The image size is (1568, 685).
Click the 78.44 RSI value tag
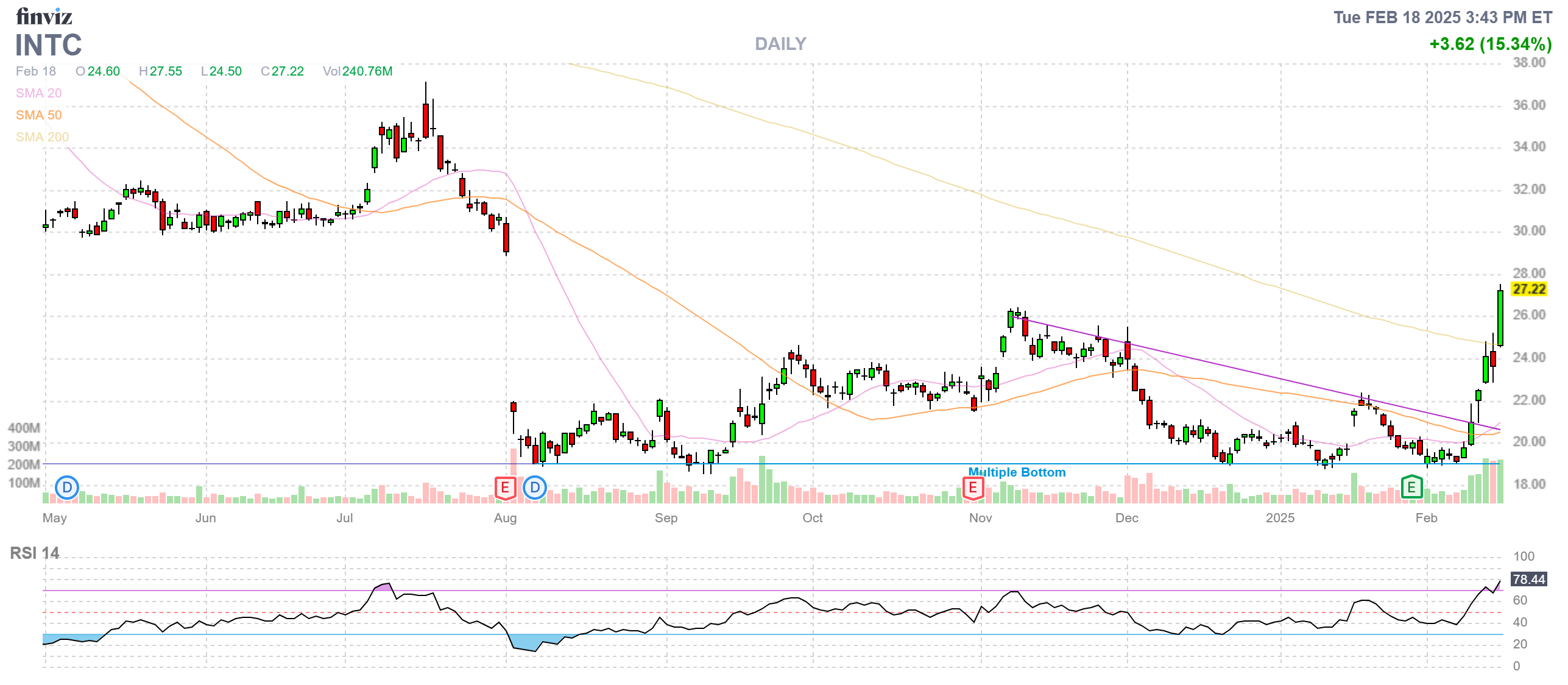[1528, 579]
